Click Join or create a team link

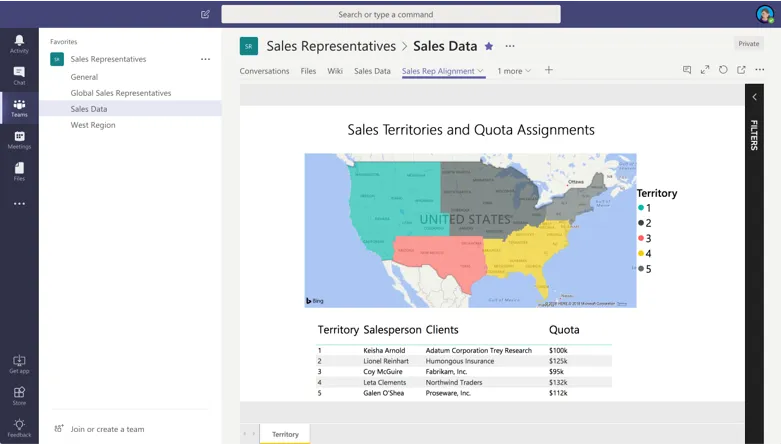pyautogui.click(x=107, y=429)
